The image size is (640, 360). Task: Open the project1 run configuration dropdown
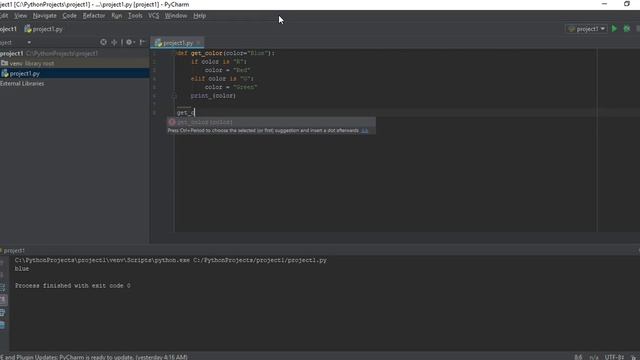(x=586, y=29)
